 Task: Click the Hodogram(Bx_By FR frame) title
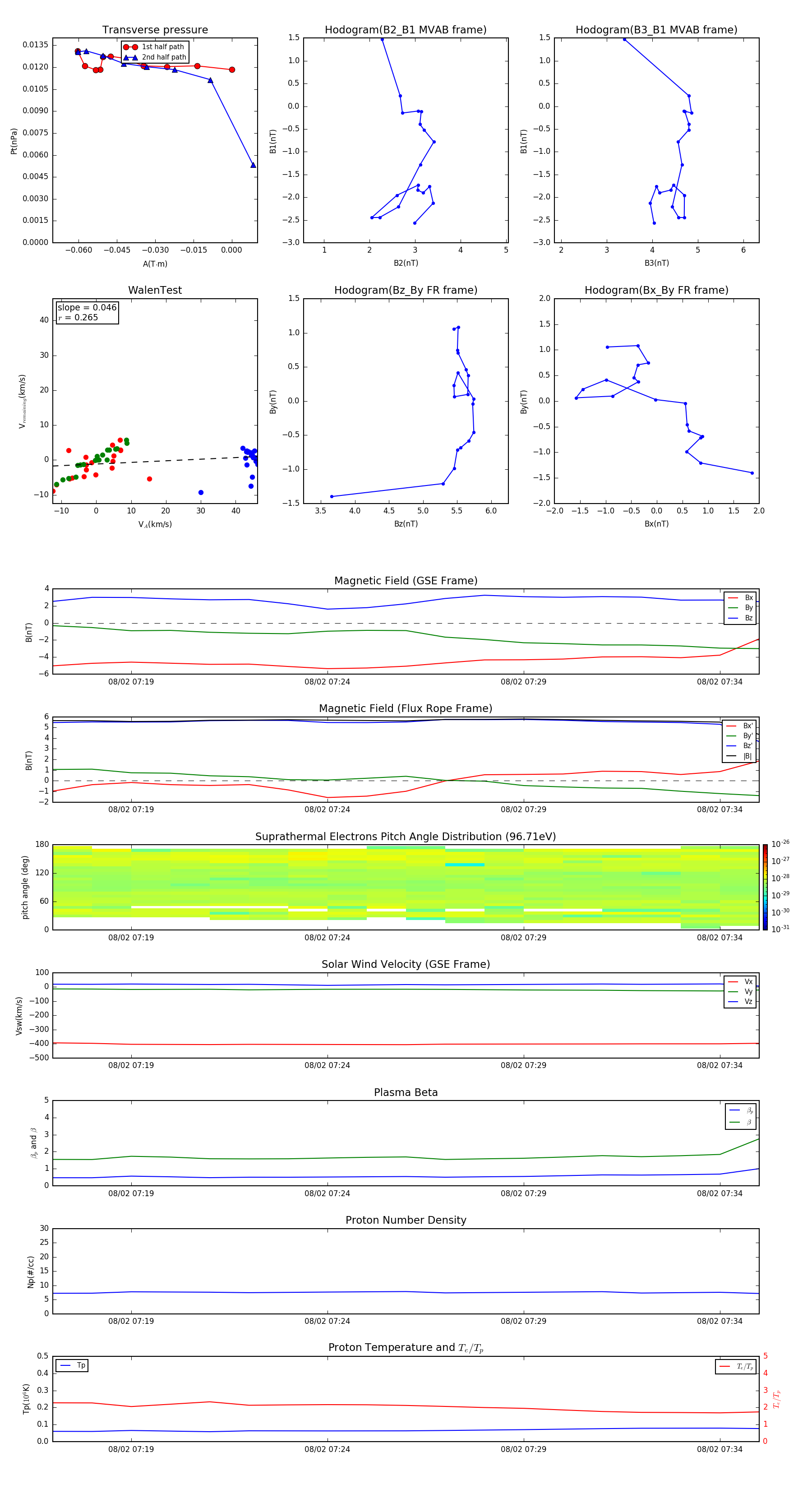click(656, 290)
